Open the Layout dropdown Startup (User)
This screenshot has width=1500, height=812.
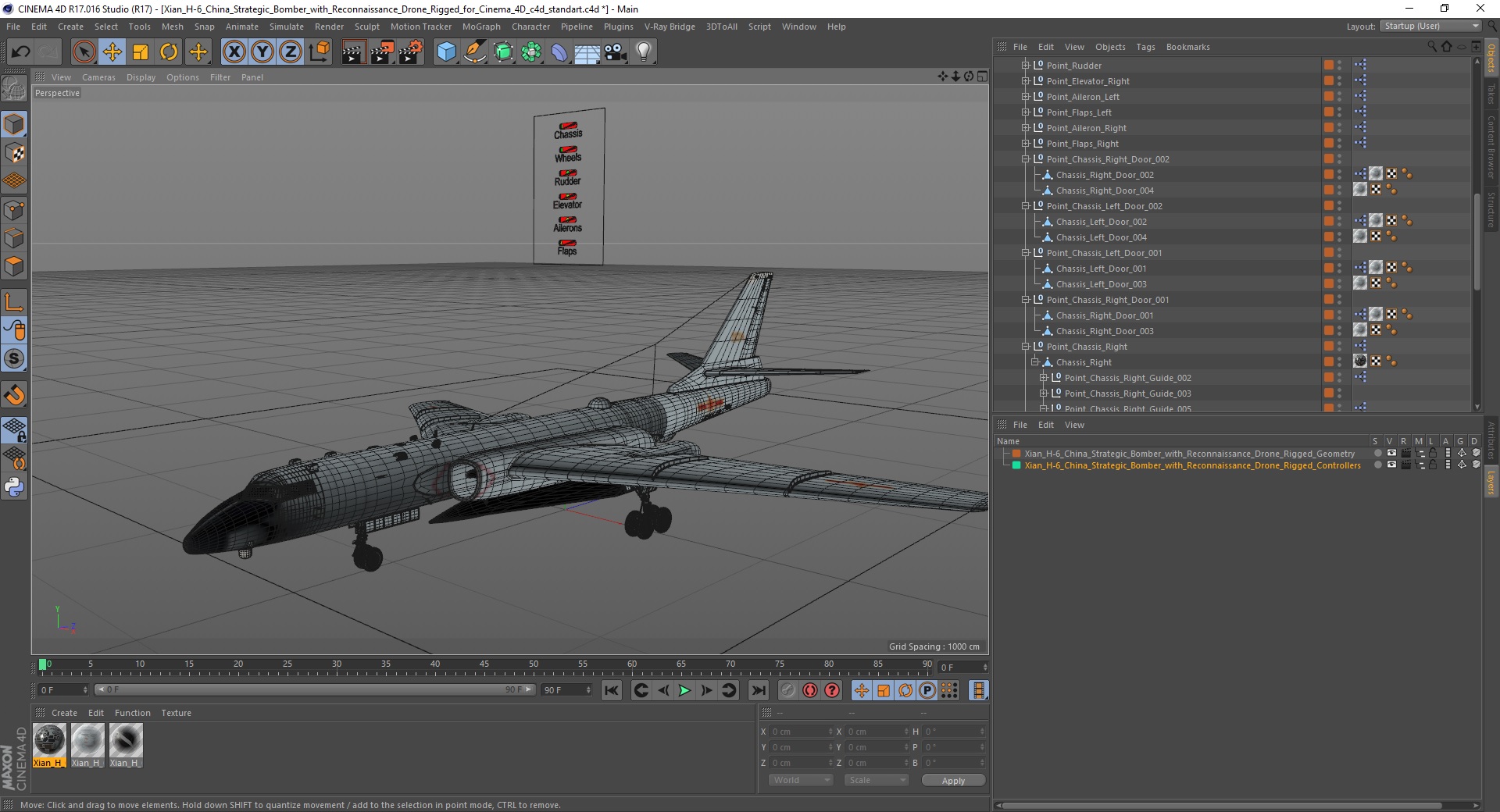pos(1430,26)
